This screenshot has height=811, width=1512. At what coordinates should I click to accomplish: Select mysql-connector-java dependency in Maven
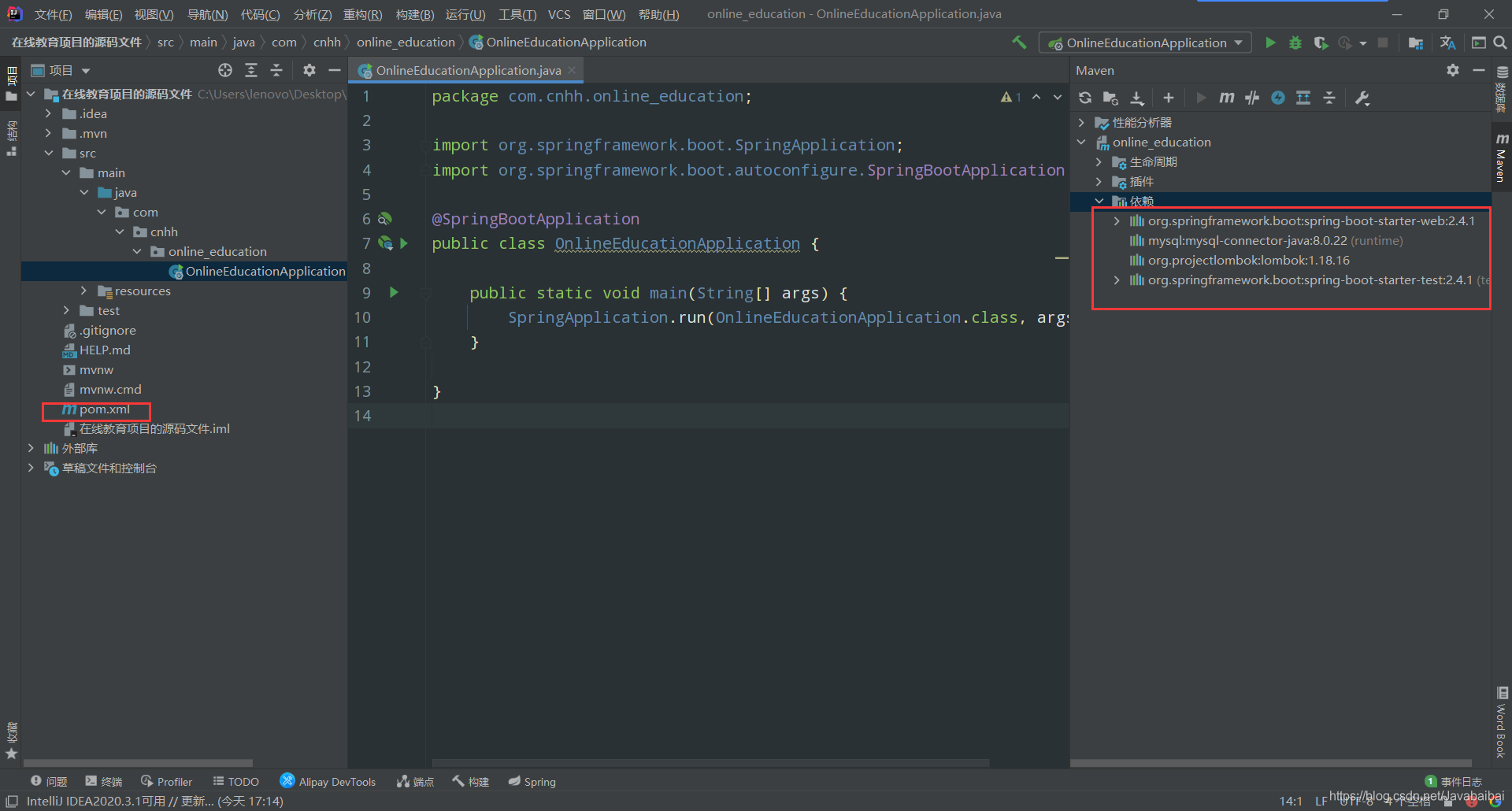coord(1266,240)
